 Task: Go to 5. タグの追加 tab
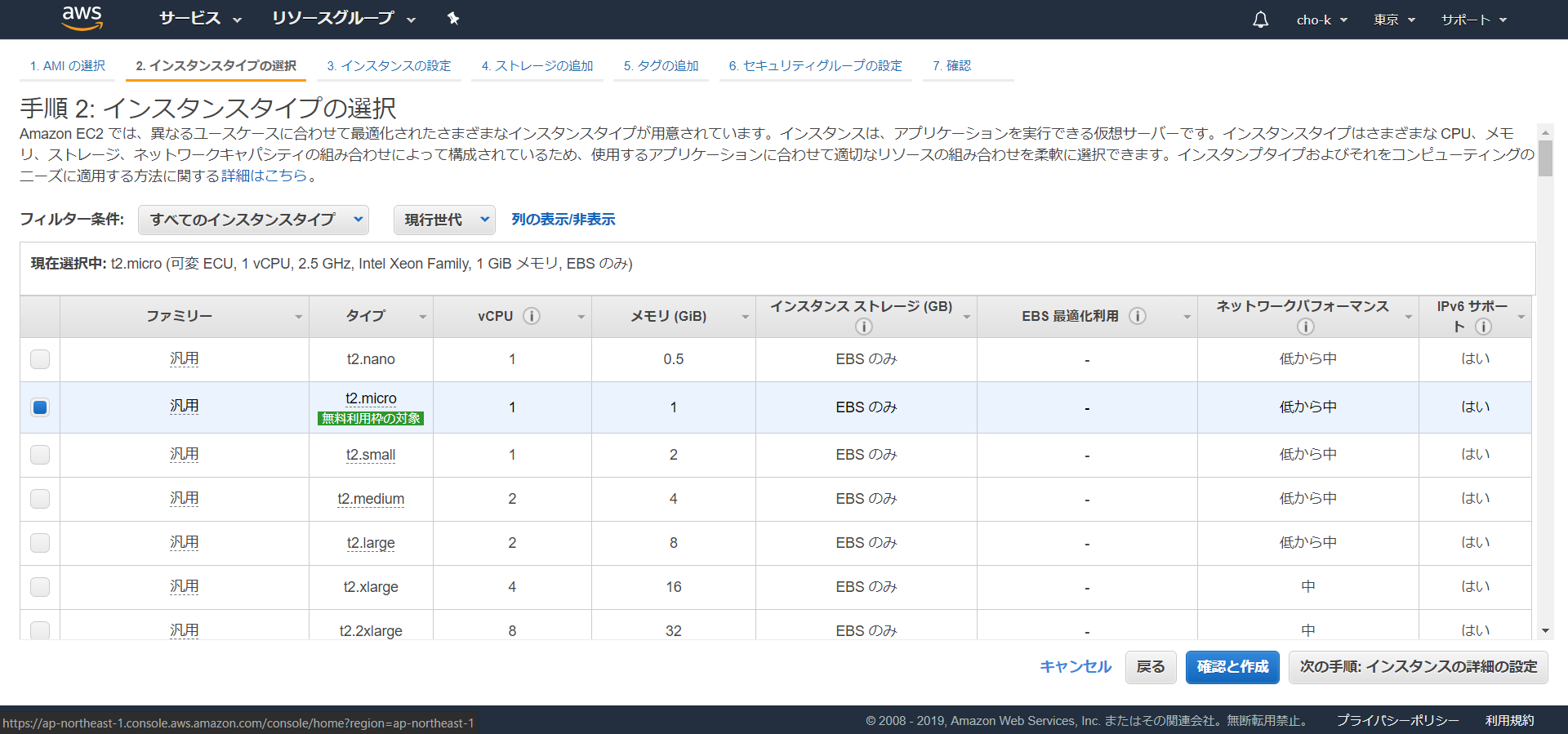(661, 66)
